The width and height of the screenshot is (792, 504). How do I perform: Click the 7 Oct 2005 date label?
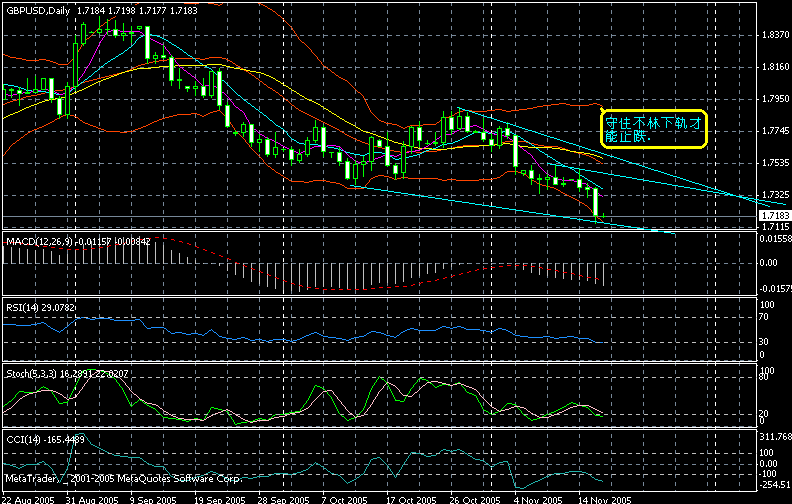[344, 499]
